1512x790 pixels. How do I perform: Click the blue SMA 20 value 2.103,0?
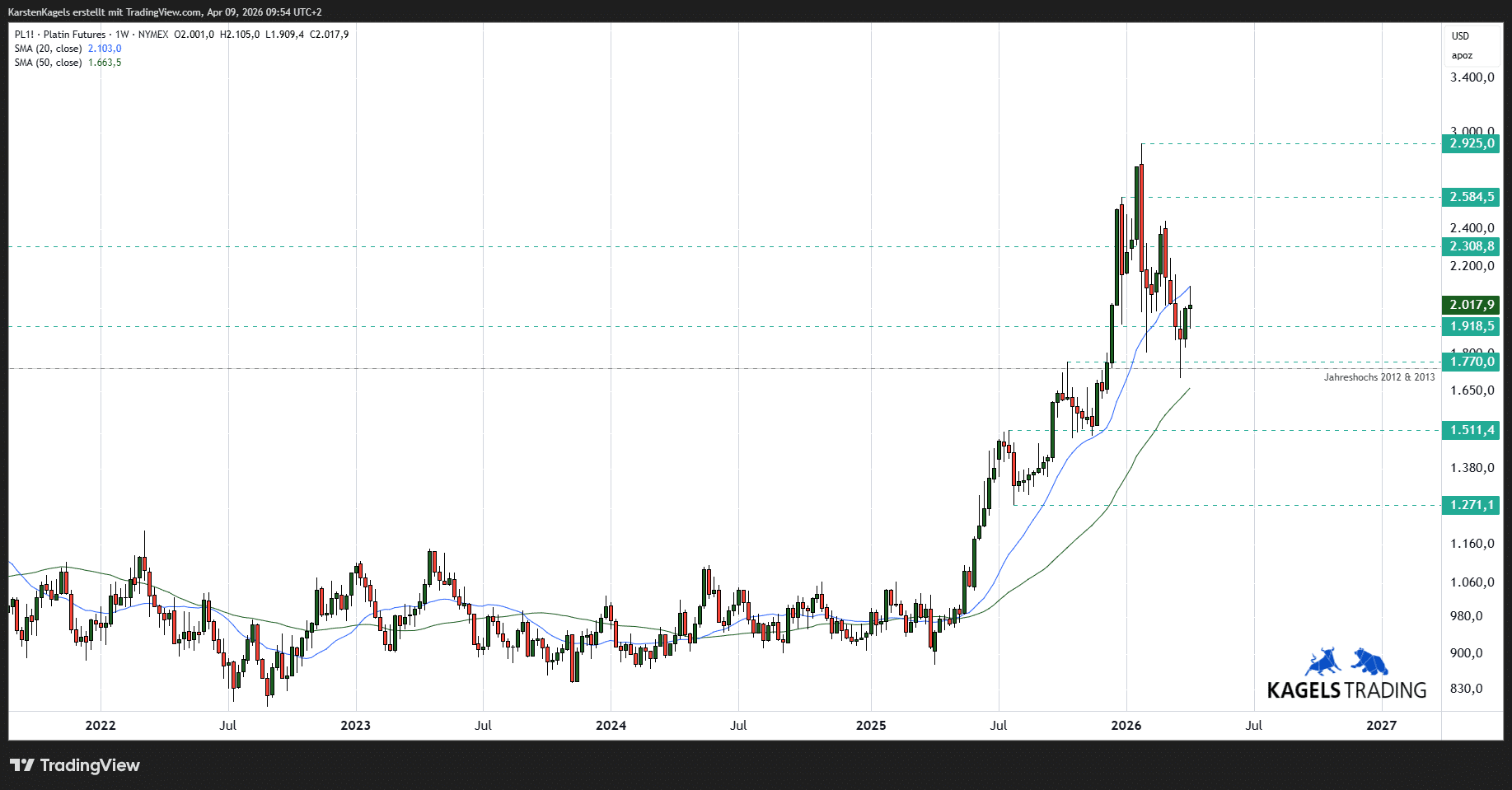[x=105, y=49]
